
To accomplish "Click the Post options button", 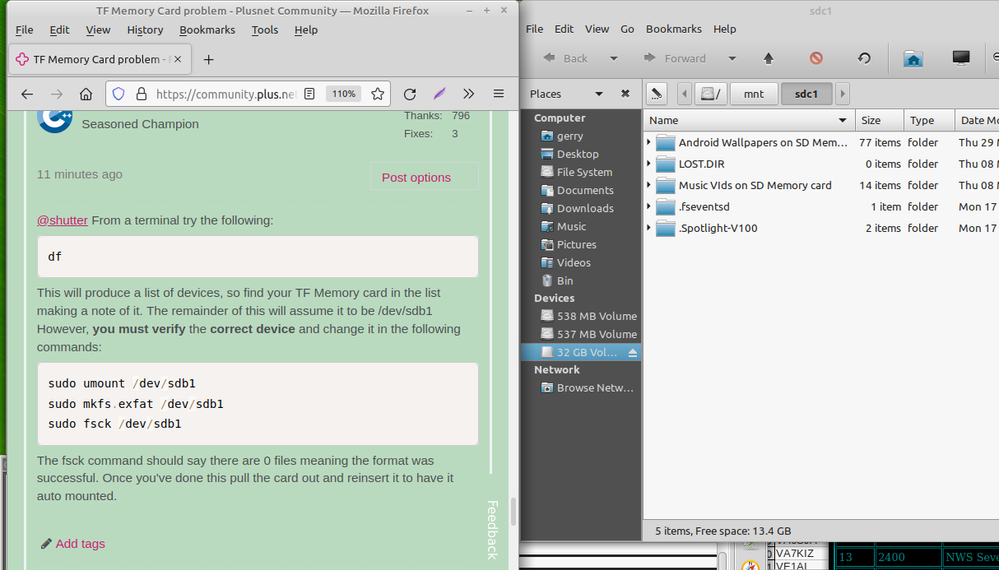I will (x=416, y=177).
